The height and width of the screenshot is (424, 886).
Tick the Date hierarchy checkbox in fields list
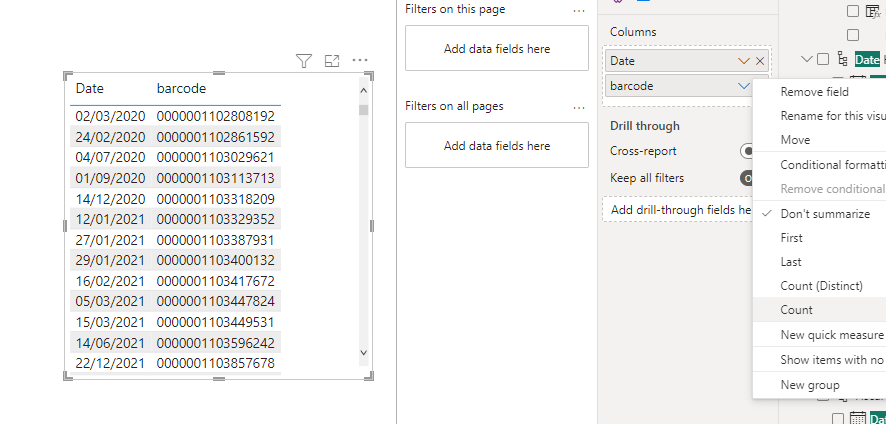click(823, 59)
